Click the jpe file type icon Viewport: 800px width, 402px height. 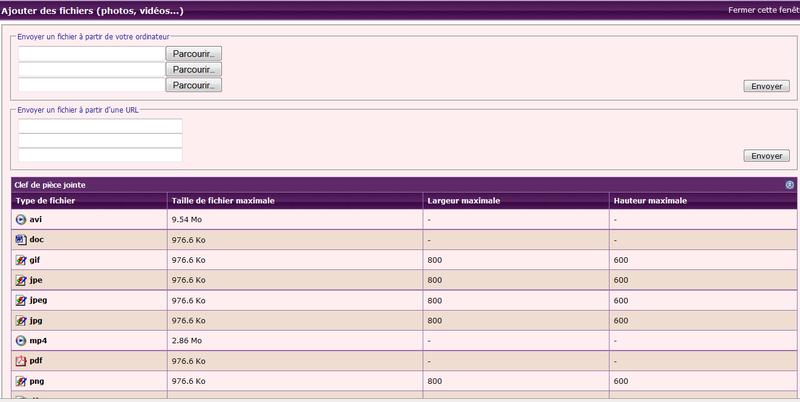pyautogui.click(x=20, y=280)
